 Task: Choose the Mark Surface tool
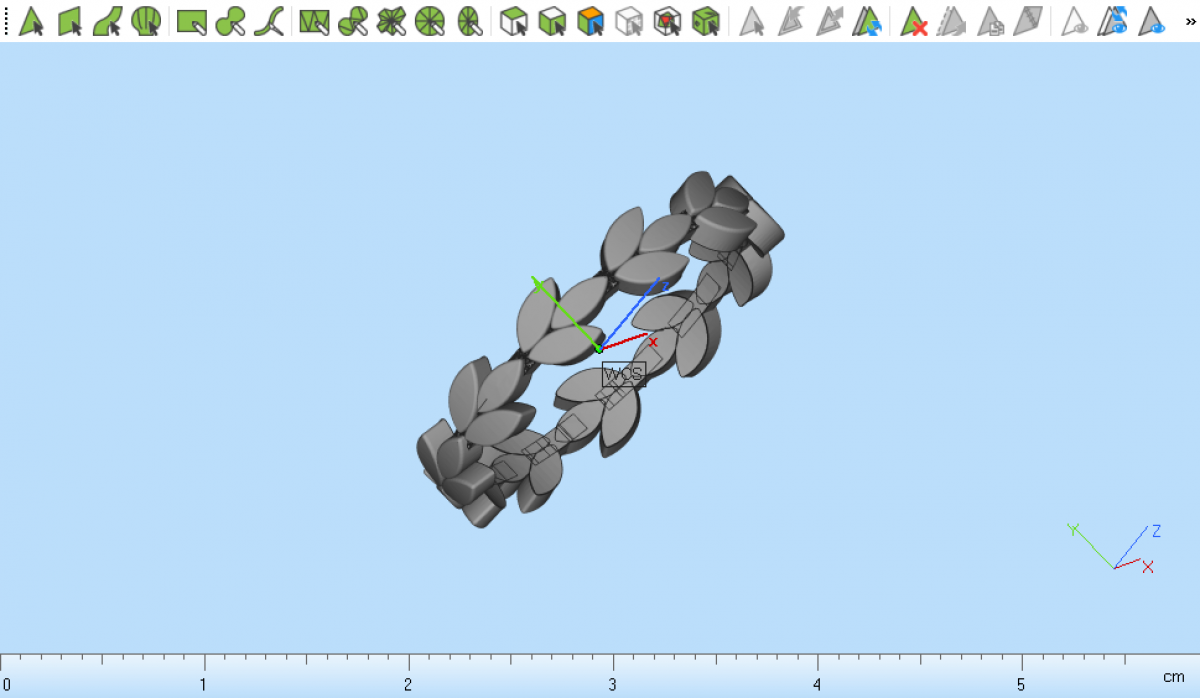107,21
